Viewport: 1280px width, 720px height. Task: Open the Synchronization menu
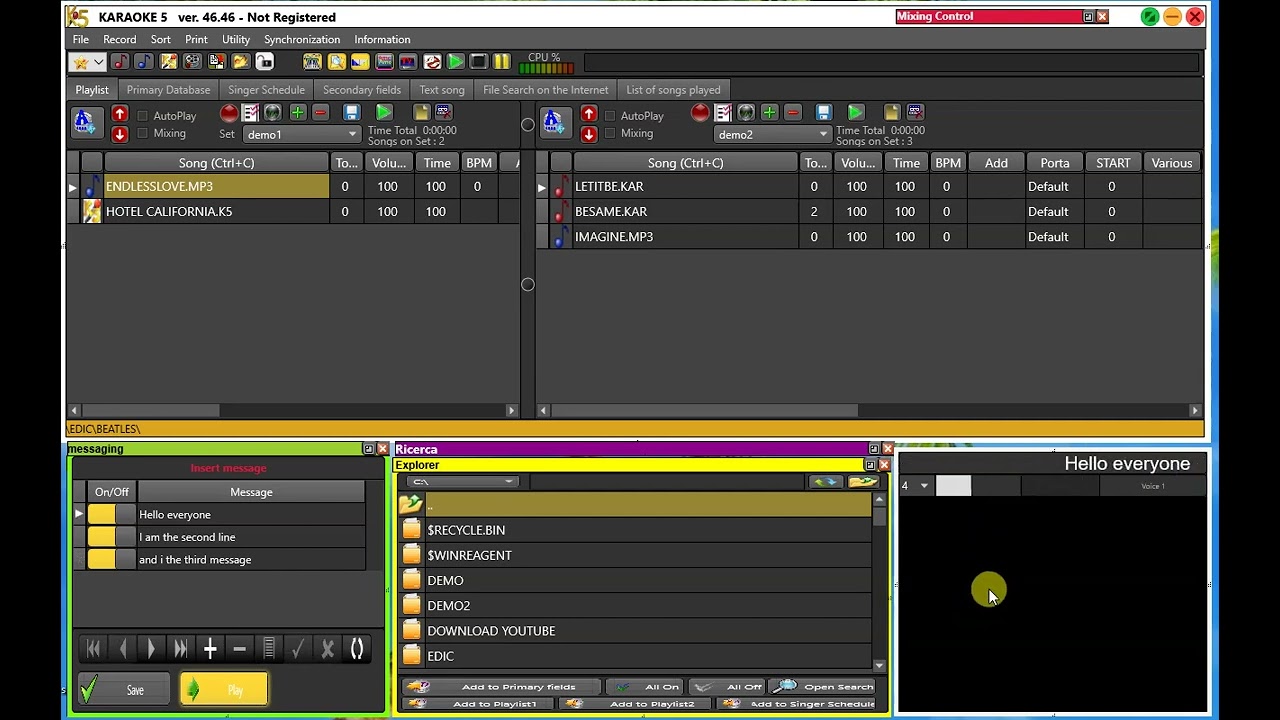(x=302, y=39)
